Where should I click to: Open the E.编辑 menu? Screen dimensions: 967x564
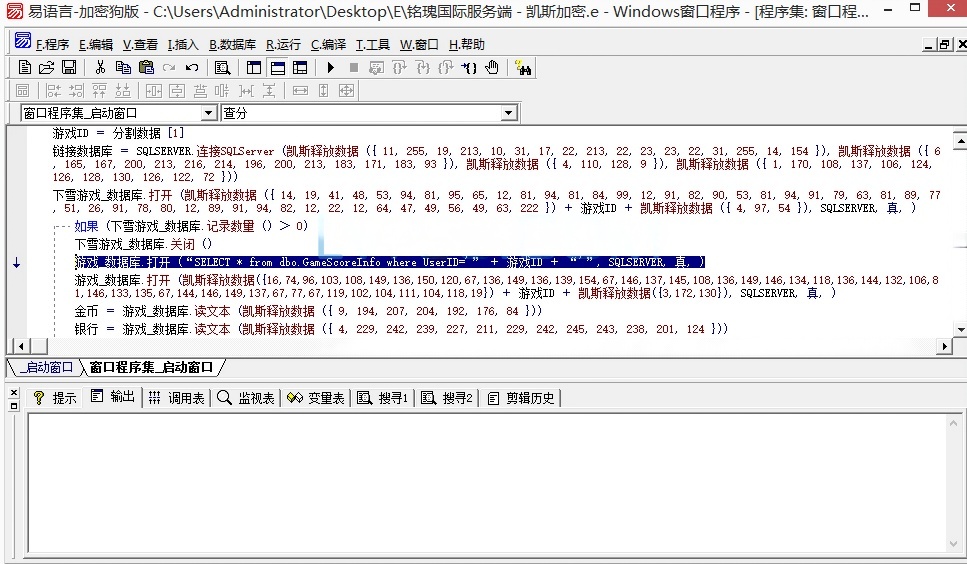[96, 44]
